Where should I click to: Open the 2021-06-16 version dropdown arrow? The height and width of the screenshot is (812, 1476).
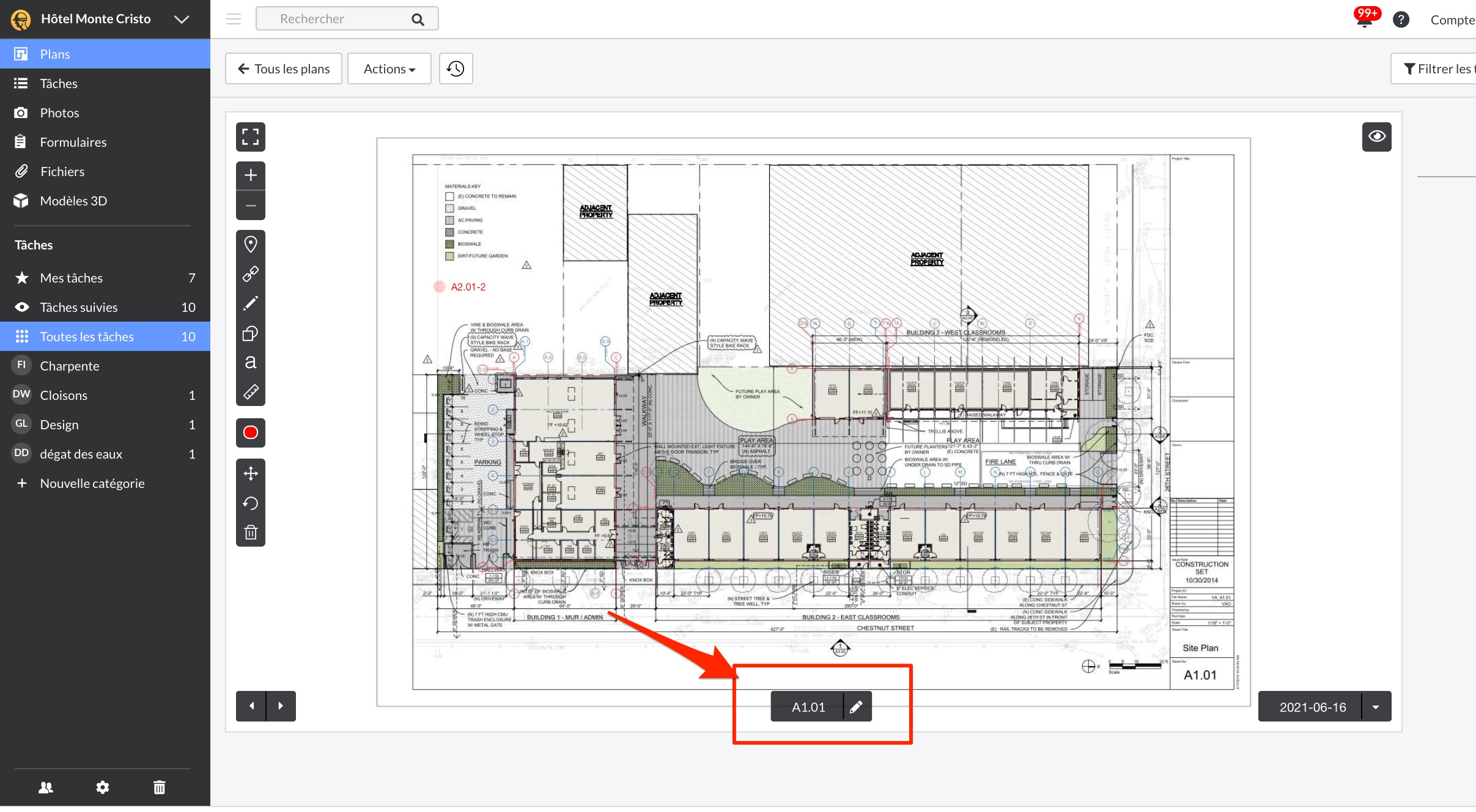click(x=1376, y=707)
